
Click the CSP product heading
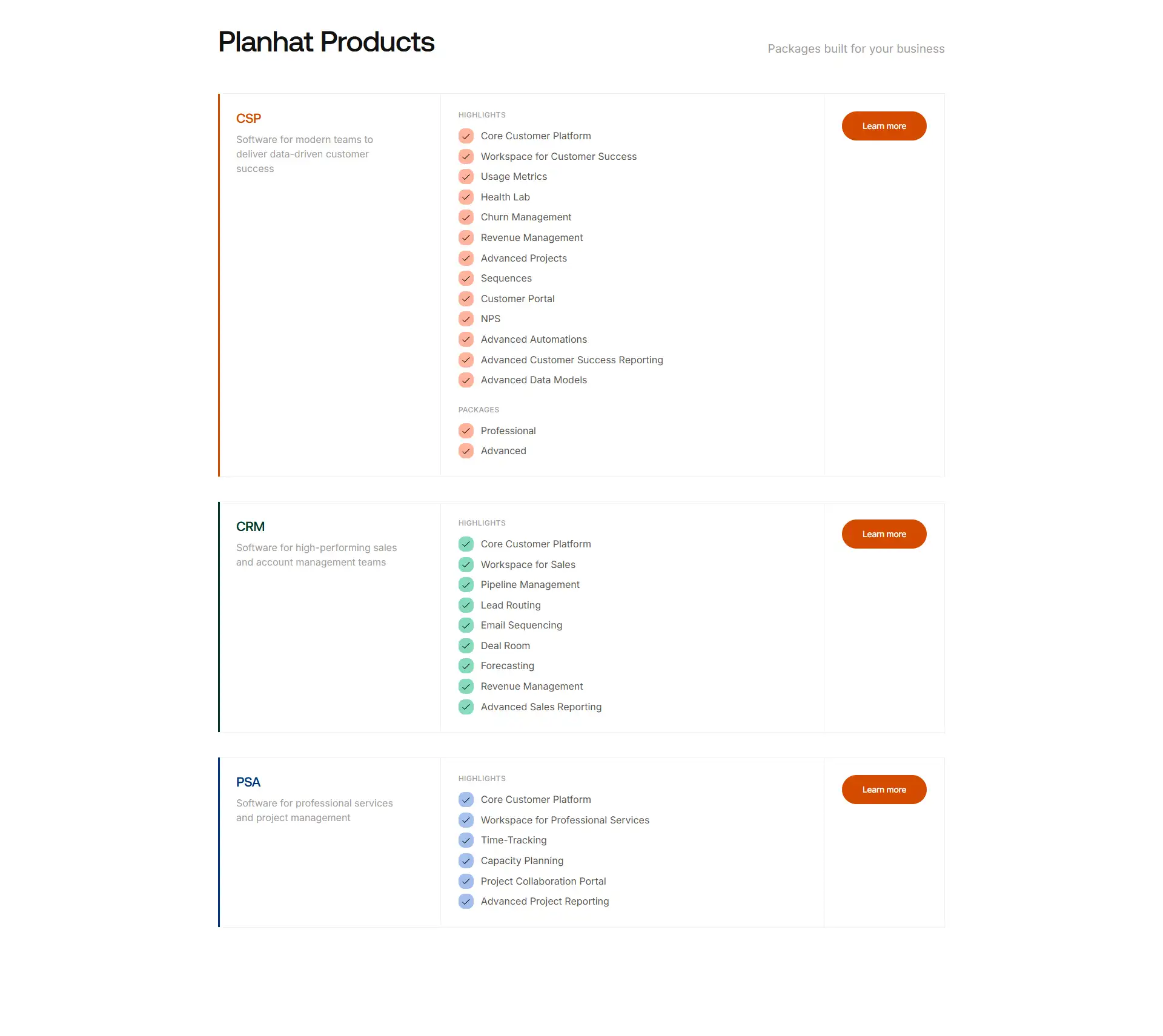(x=248, y=119)
